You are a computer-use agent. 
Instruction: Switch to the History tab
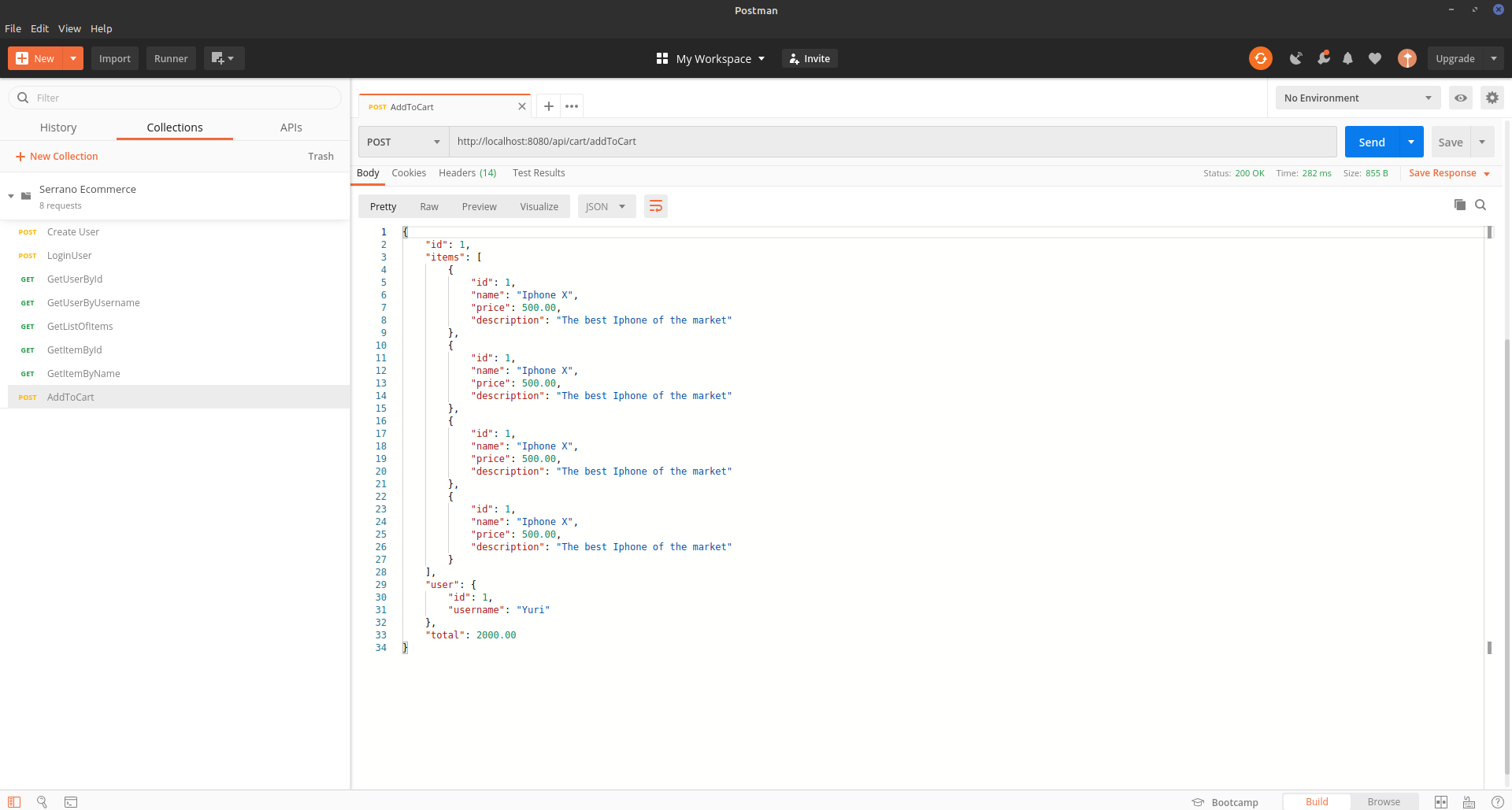click(58, 128)
